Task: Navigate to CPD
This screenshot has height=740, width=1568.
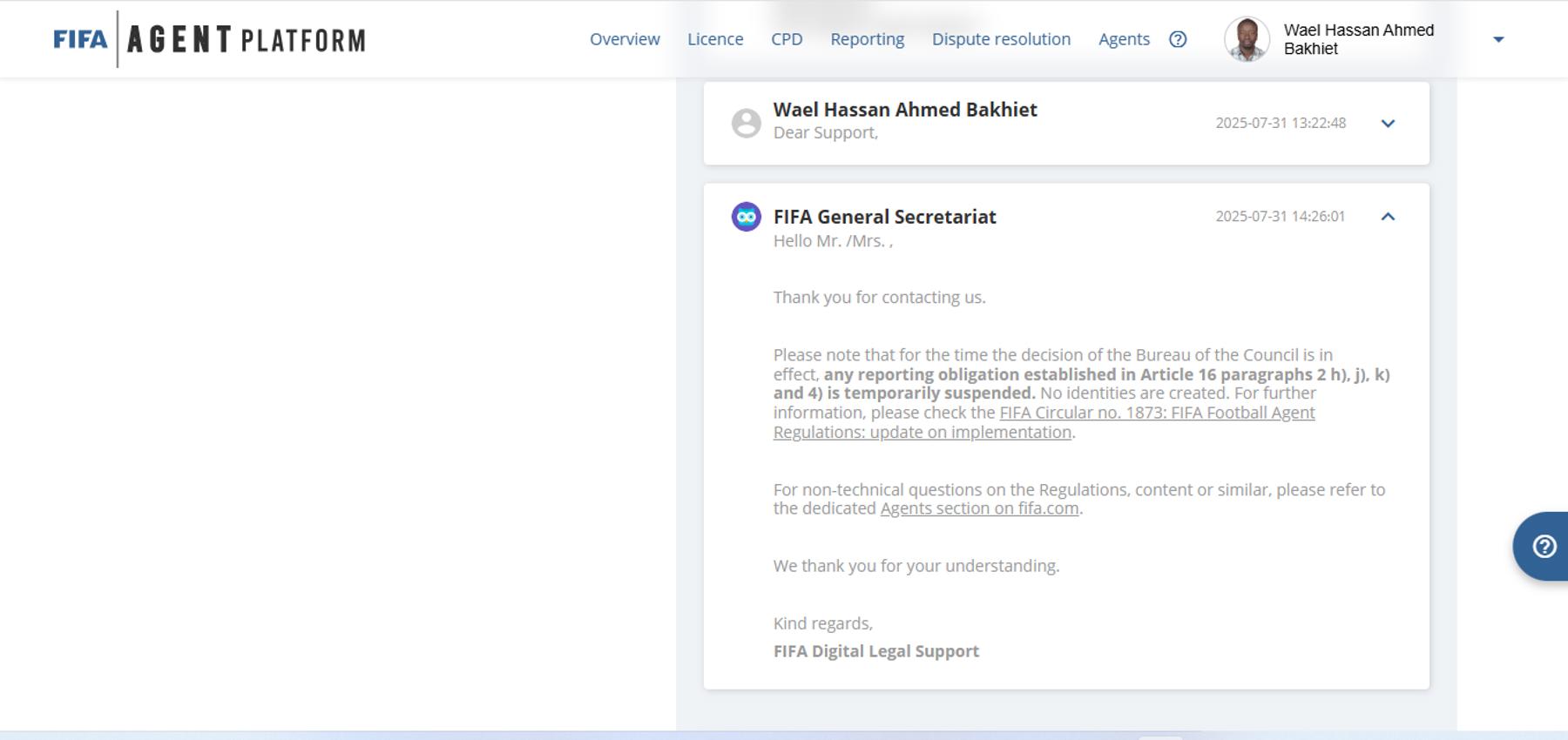Action: pyautogui.click(x=787, y=39)
